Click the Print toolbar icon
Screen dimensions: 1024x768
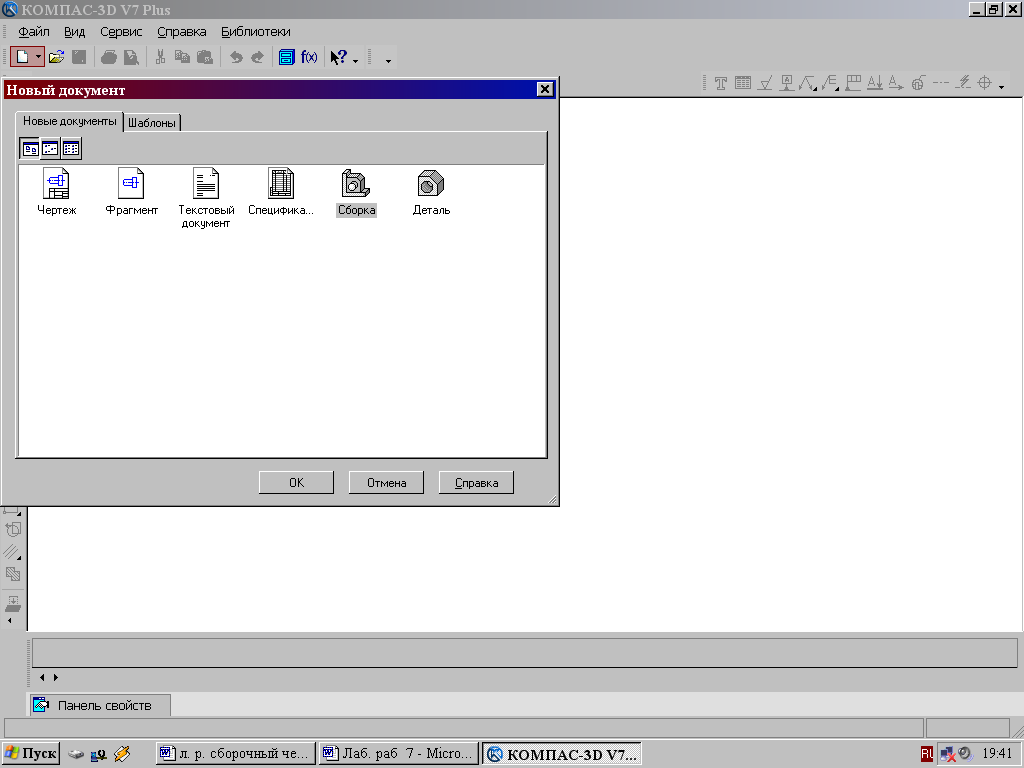click(x=109, y=57)
